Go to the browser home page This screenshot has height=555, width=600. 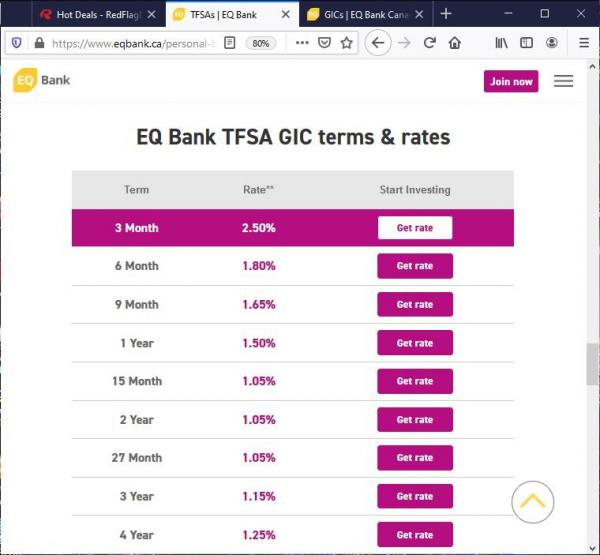coord(455,43)
